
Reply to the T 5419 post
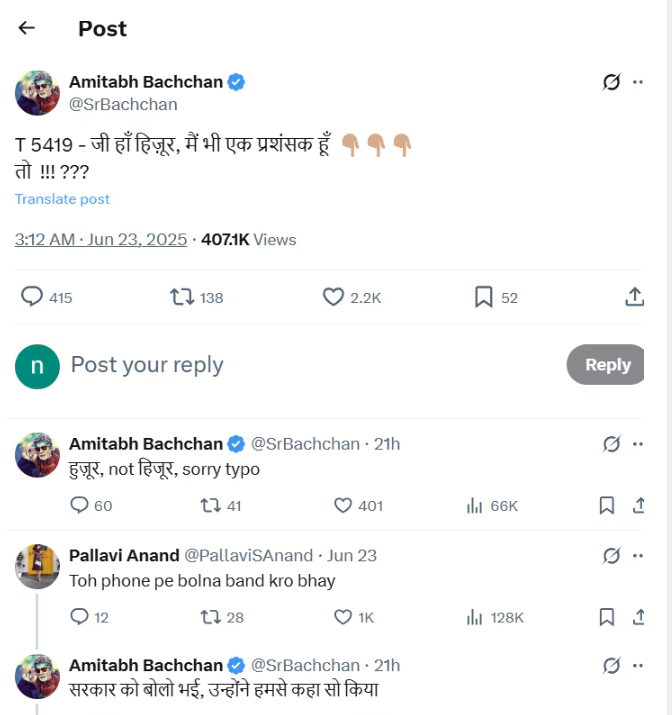tap(33, 297)
